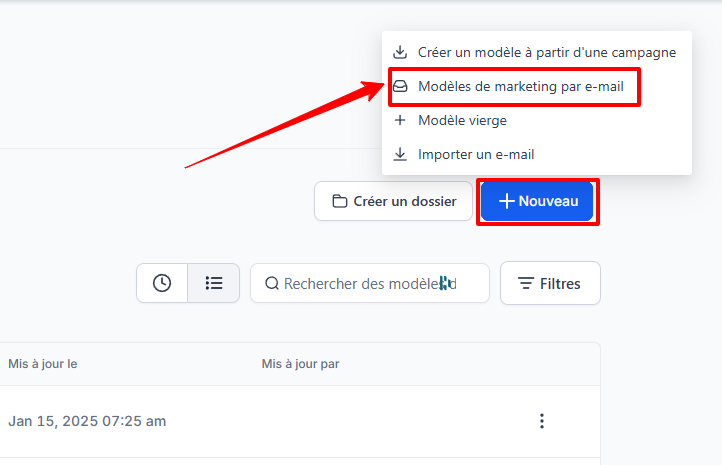Screen dimensions: 722x465
Task: Click the import icon beside Importer un e-mail
Action: click(400, 154)
